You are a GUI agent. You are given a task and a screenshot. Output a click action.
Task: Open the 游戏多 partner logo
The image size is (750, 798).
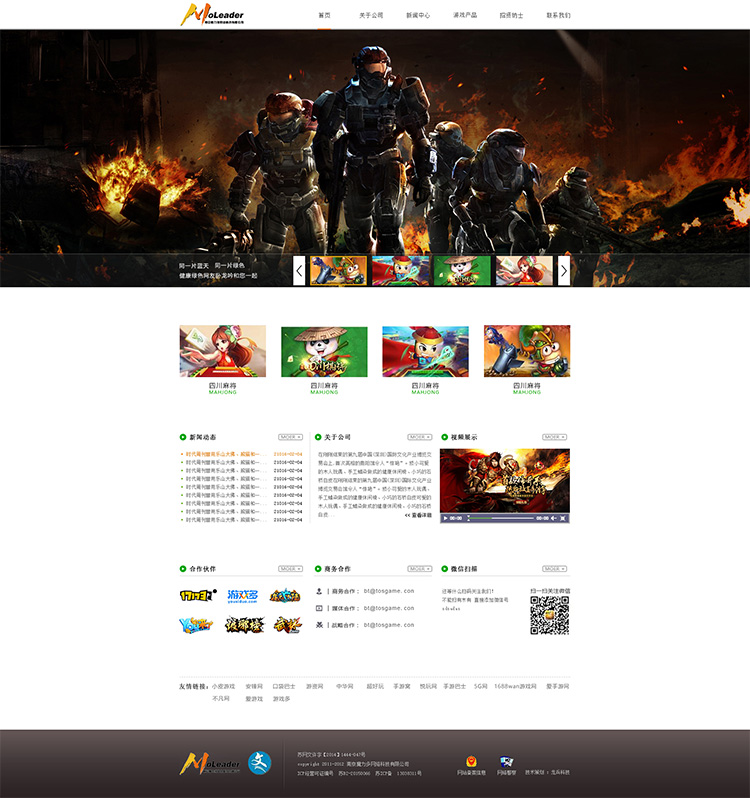pyautogui.click(x=242, y=596)
